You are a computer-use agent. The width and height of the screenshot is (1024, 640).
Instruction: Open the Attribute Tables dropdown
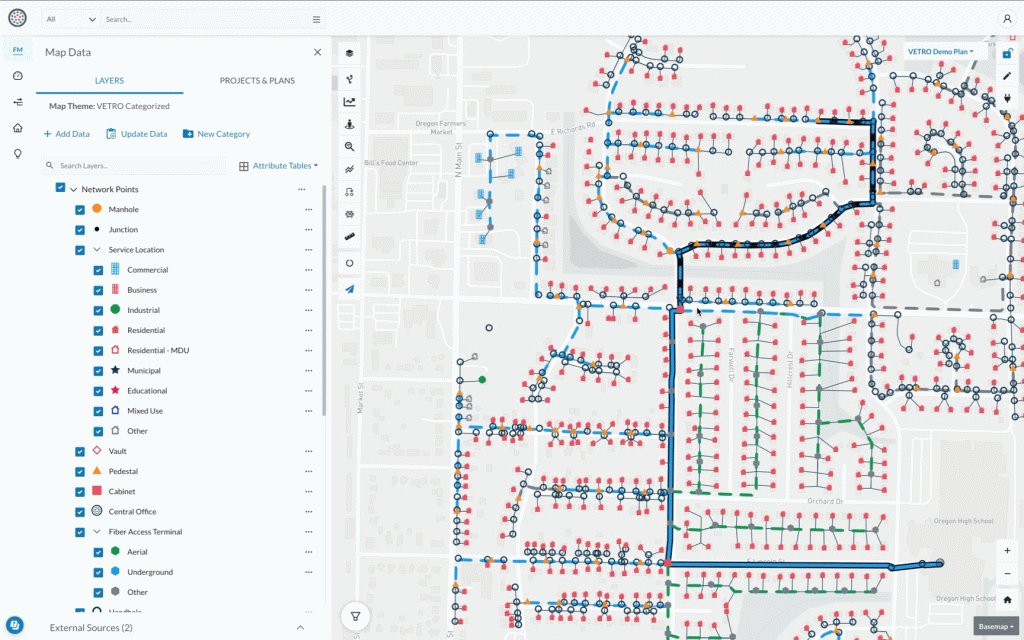click(x=279, y=166)
